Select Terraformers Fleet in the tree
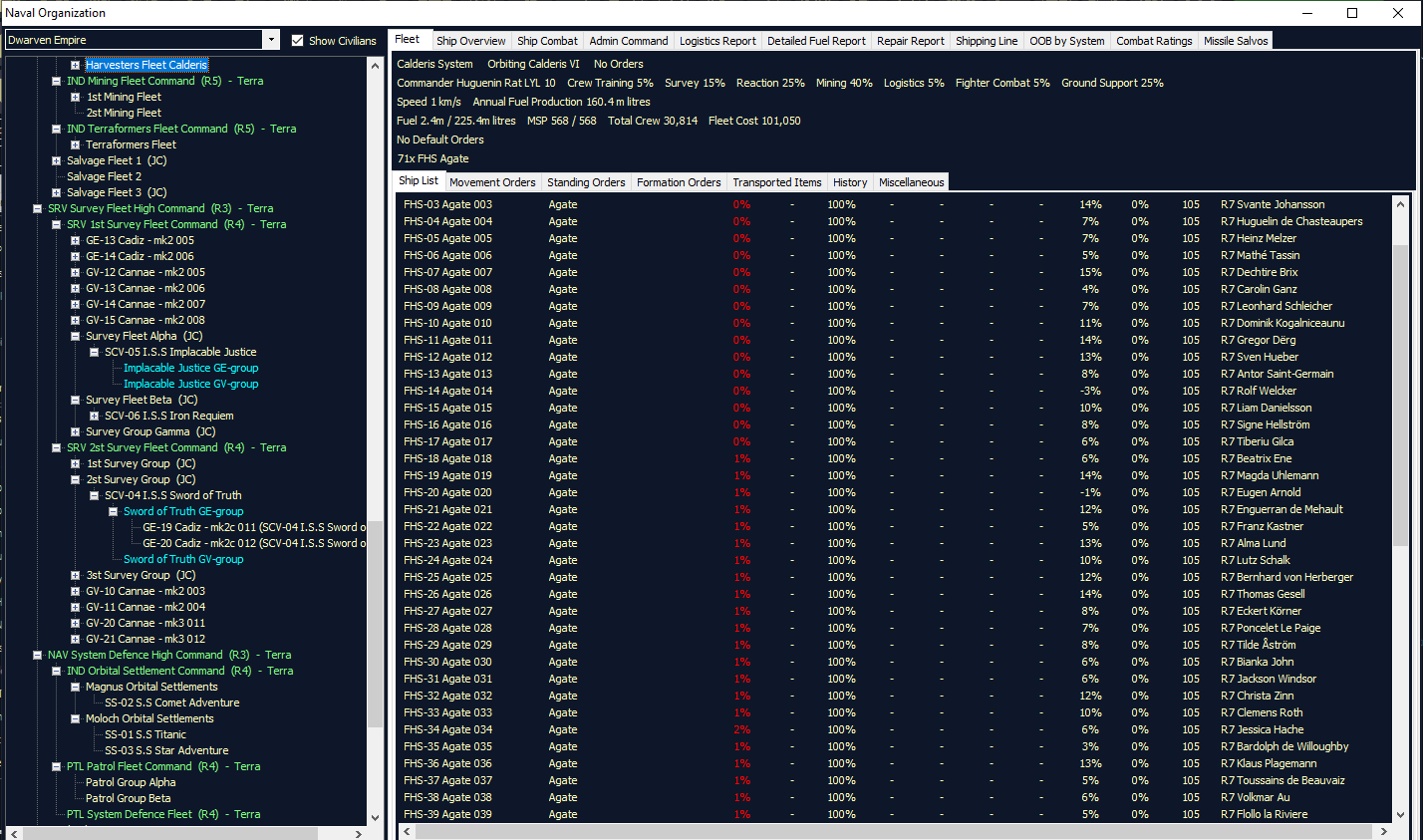The width and height of the screenshot is (1423, 840). tap(131, 144)
